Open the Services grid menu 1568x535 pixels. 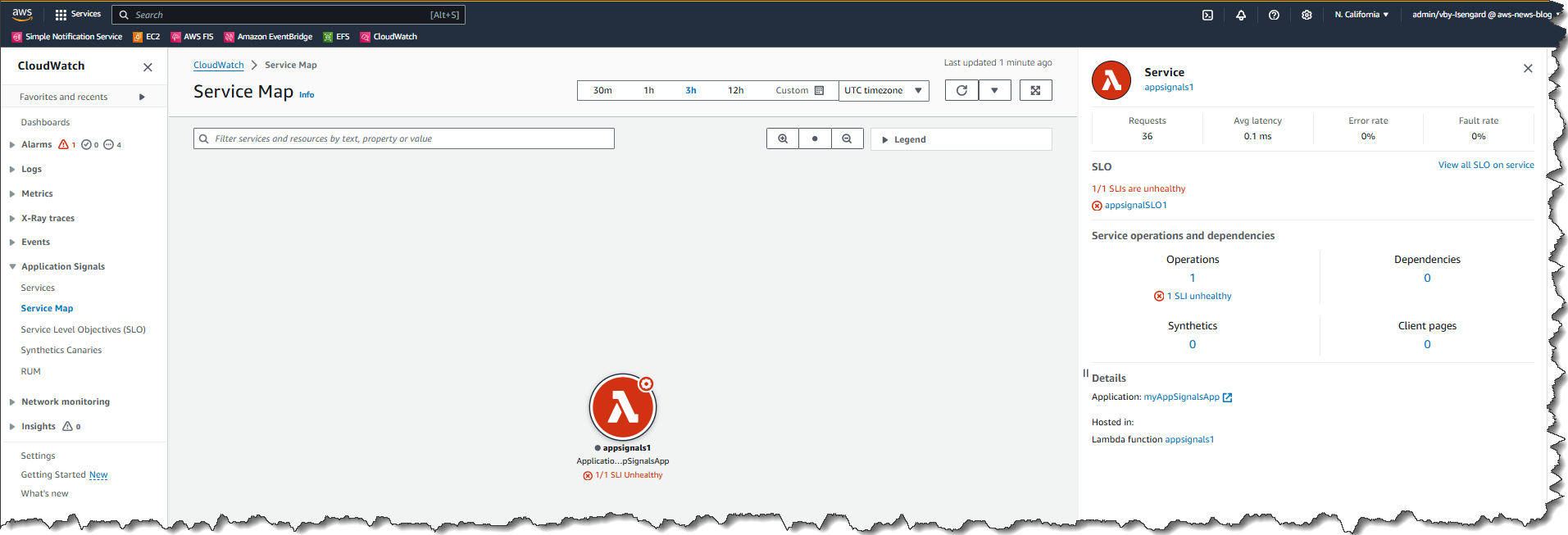point(78,14)
